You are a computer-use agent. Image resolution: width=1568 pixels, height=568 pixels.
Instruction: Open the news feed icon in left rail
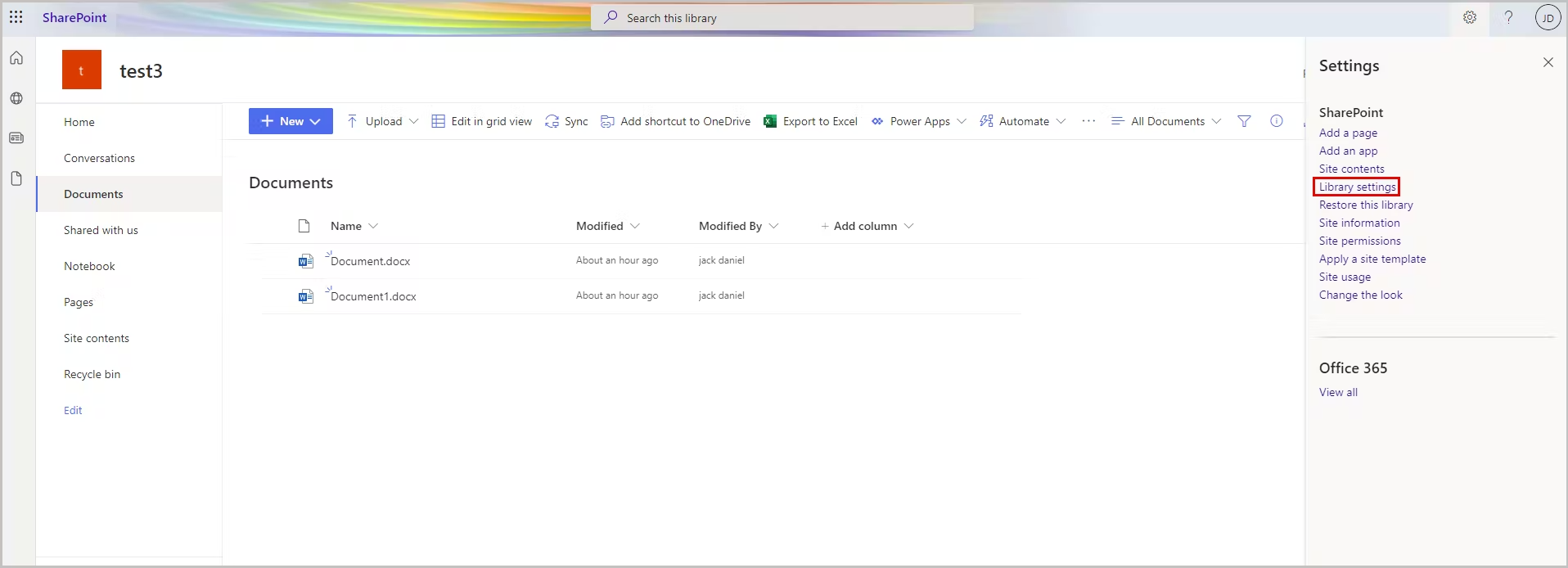click(16, 138)
